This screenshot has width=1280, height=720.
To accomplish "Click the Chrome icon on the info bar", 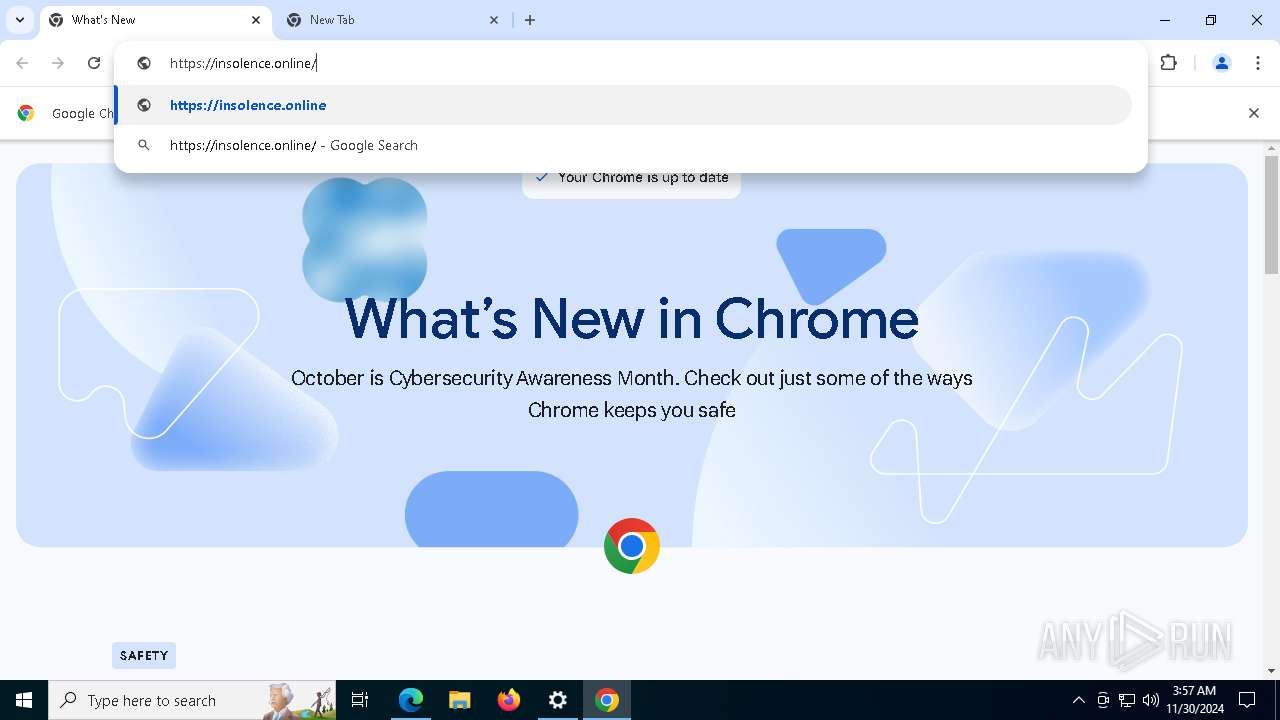I will pos(26,113).
